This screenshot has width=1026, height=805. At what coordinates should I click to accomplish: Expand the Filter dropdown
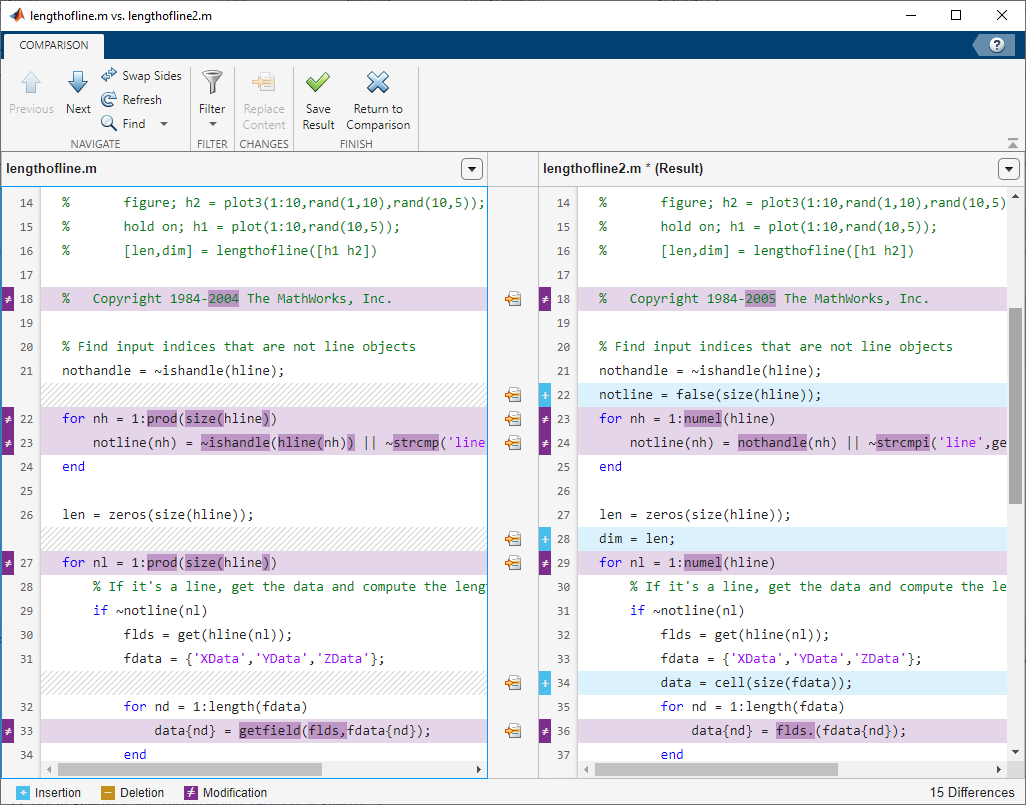212,124
